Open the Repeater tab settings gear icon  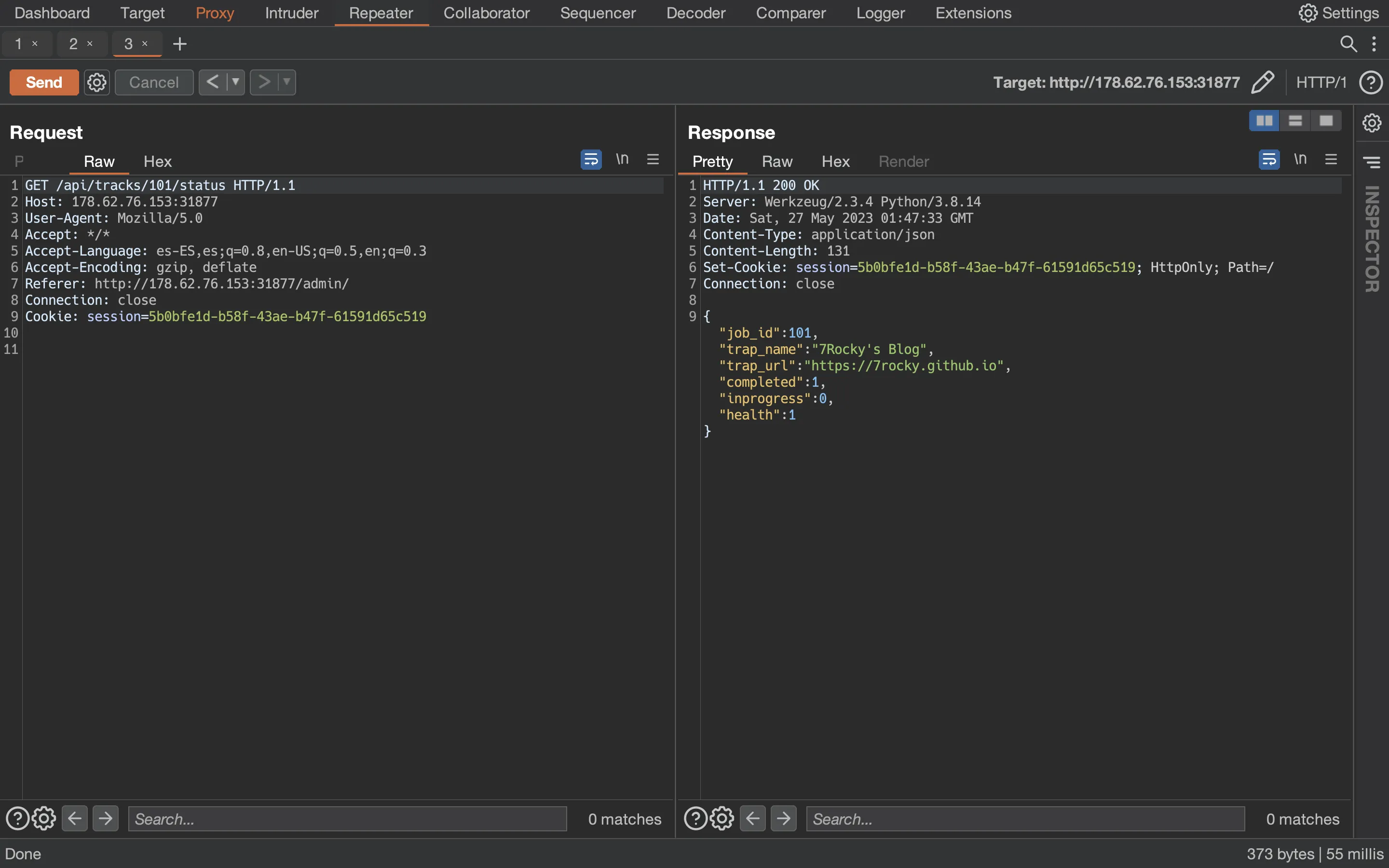point(97,82)
